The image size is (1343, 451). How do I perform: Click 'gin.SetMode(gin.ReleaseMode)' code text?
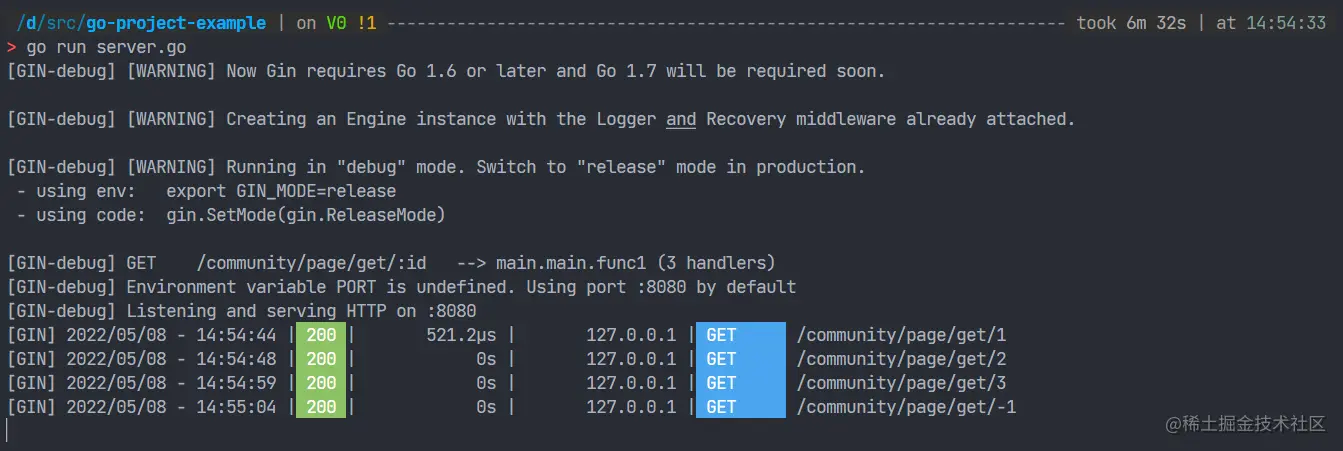point(306,215)
